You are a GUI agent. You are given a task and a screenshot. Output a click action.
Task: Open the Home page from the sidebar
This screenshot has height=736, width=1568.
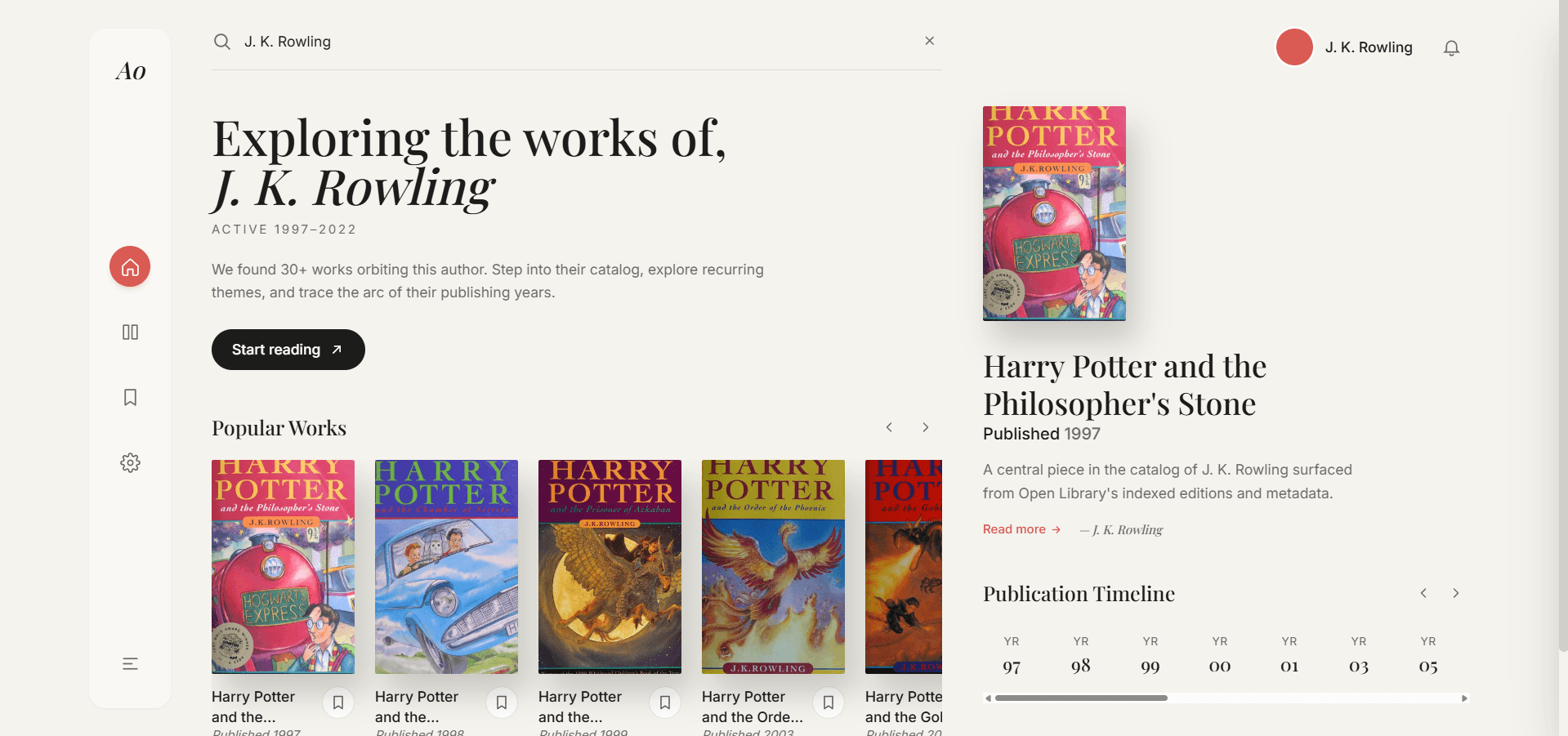click(x=130, y=266)
